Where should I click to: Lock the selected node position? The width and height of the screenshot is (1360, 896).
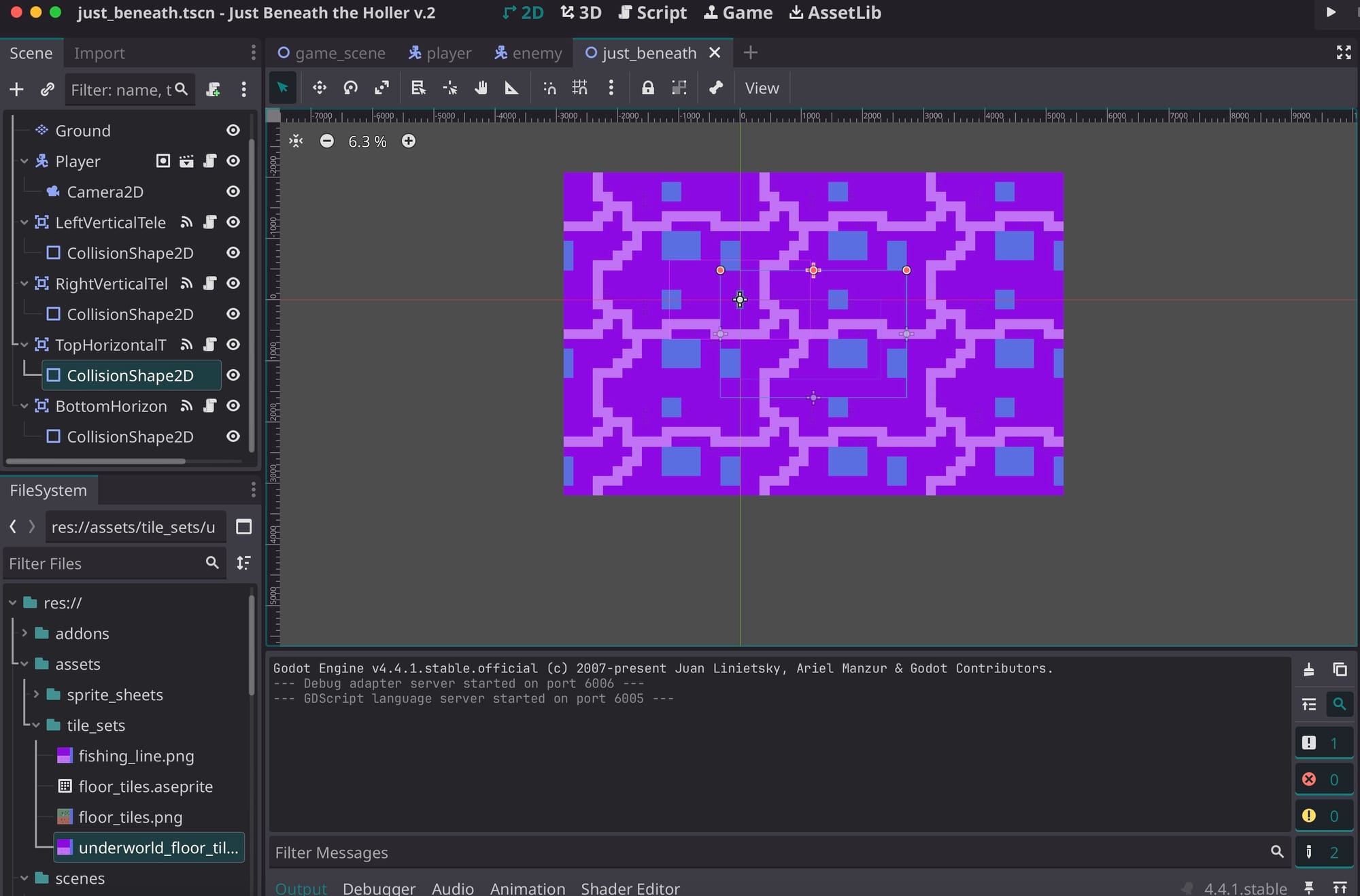(647, 88)
